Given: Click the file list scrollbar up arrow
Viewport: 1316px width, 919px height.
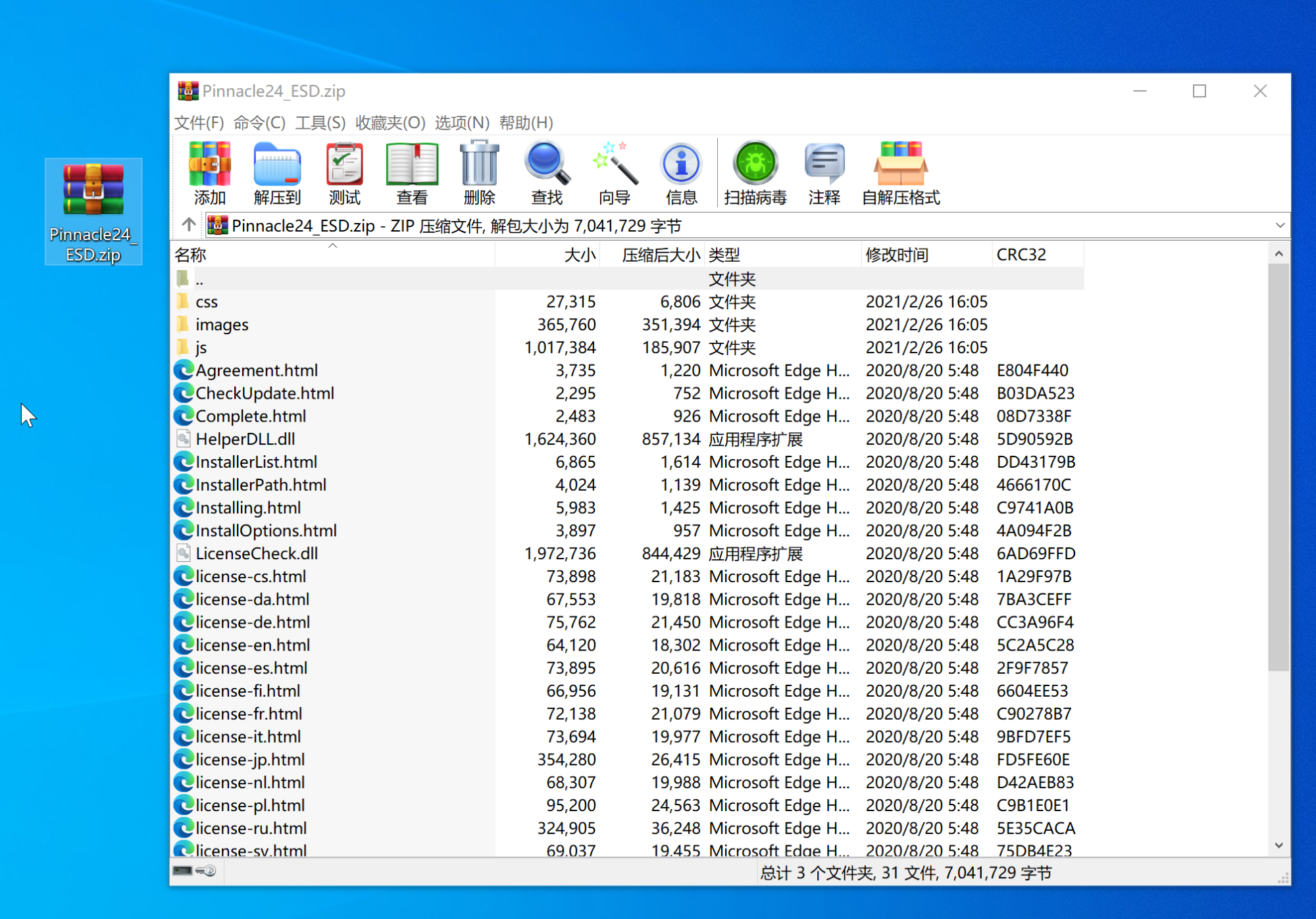Looking at the screenshot, I should 1278,253.
